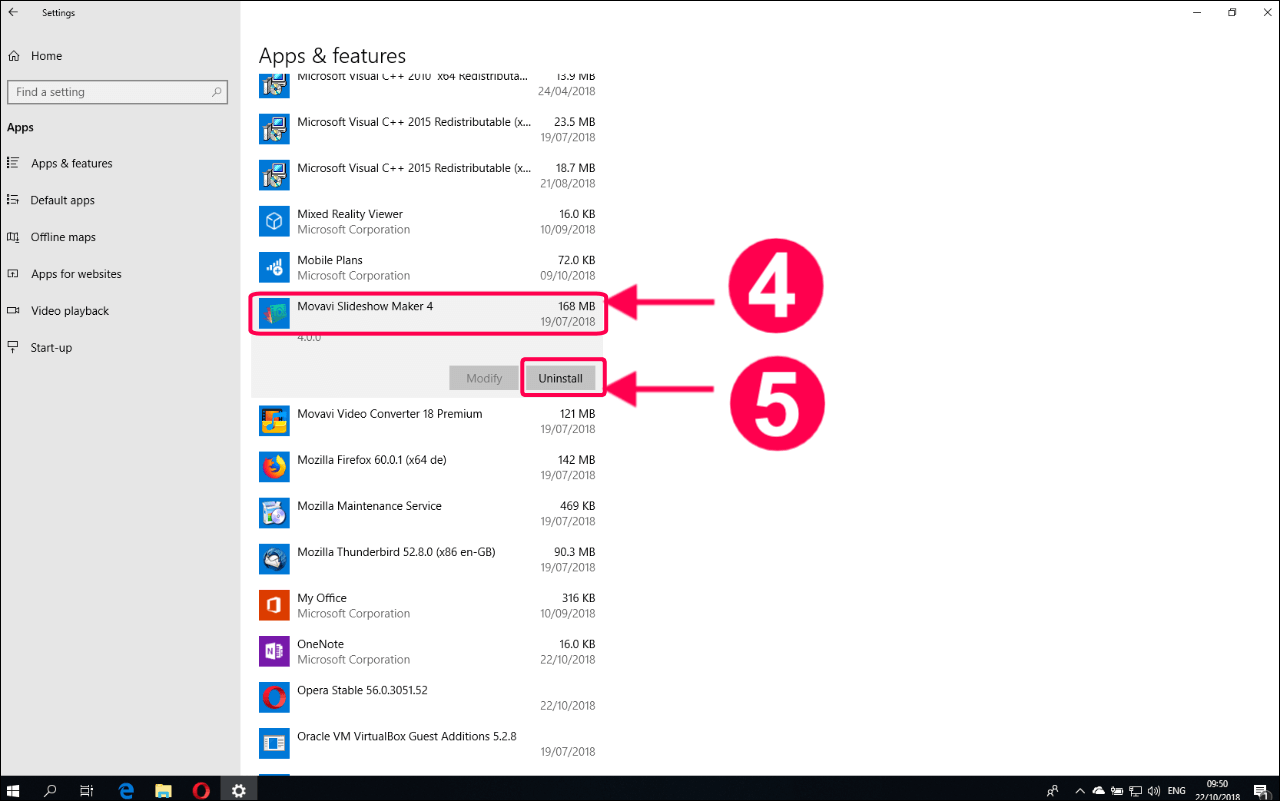Viewport: 1280px width, 801px height.
Task: Click the Visual C++ 2015 23.5 MB icon
Action: 274,129
